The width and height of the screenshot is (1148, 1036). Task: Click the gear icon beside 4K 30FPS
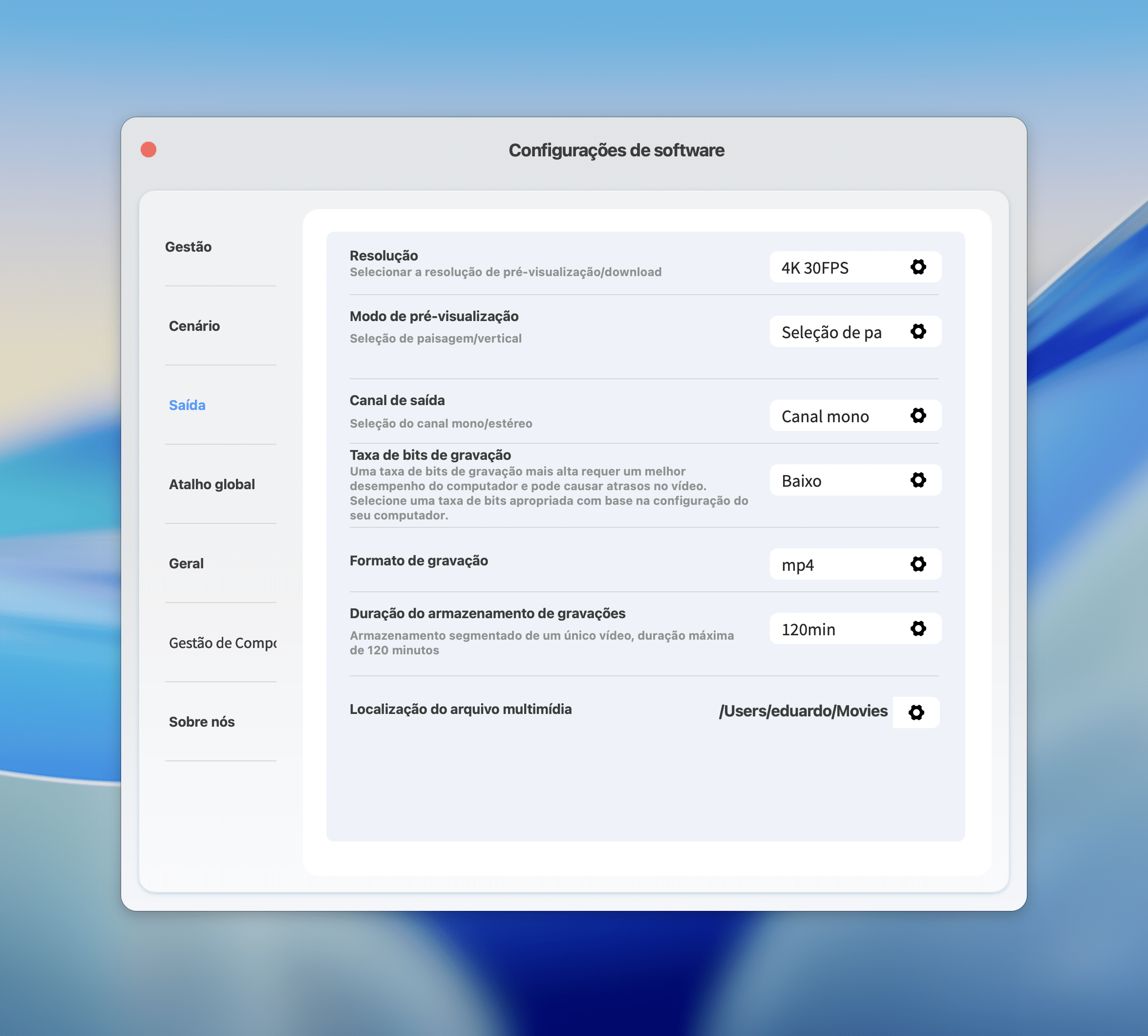[917, 267]
